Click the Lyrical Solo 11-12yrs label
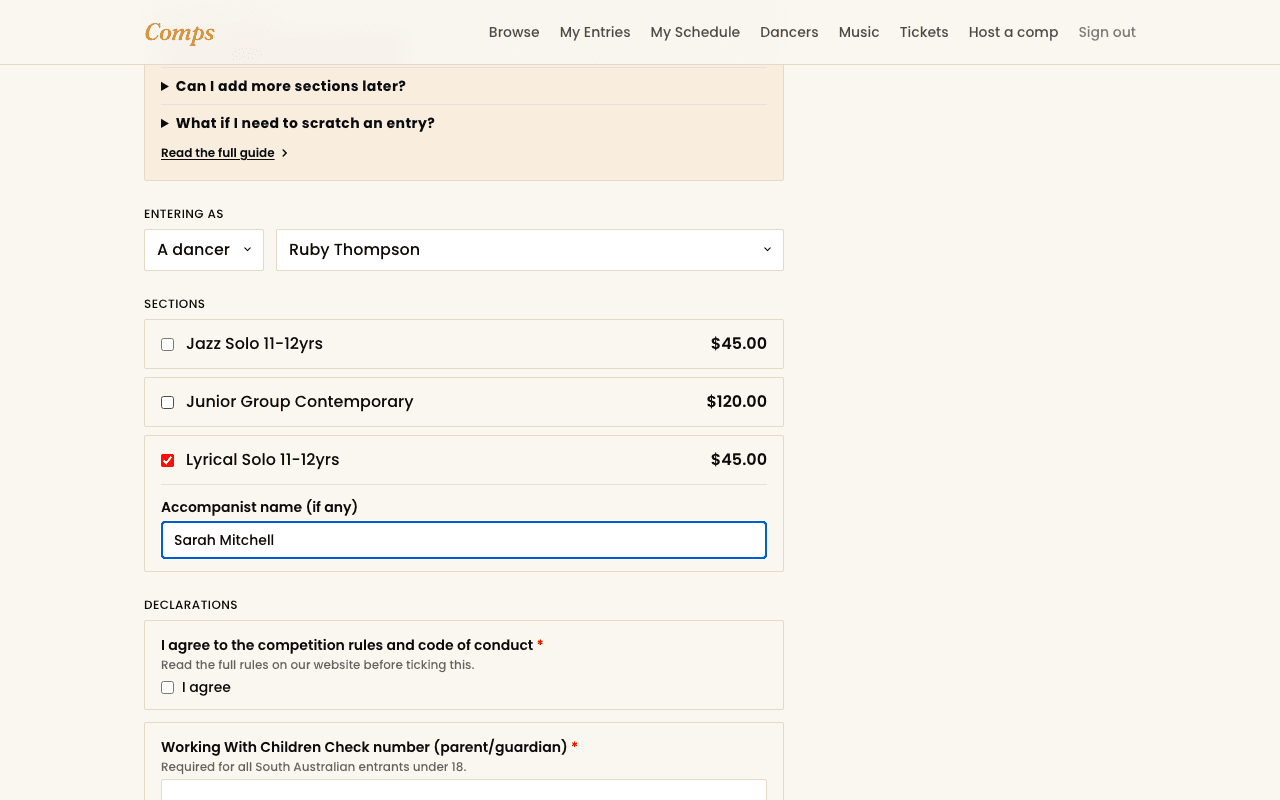1280x800 pixels. 263,460
